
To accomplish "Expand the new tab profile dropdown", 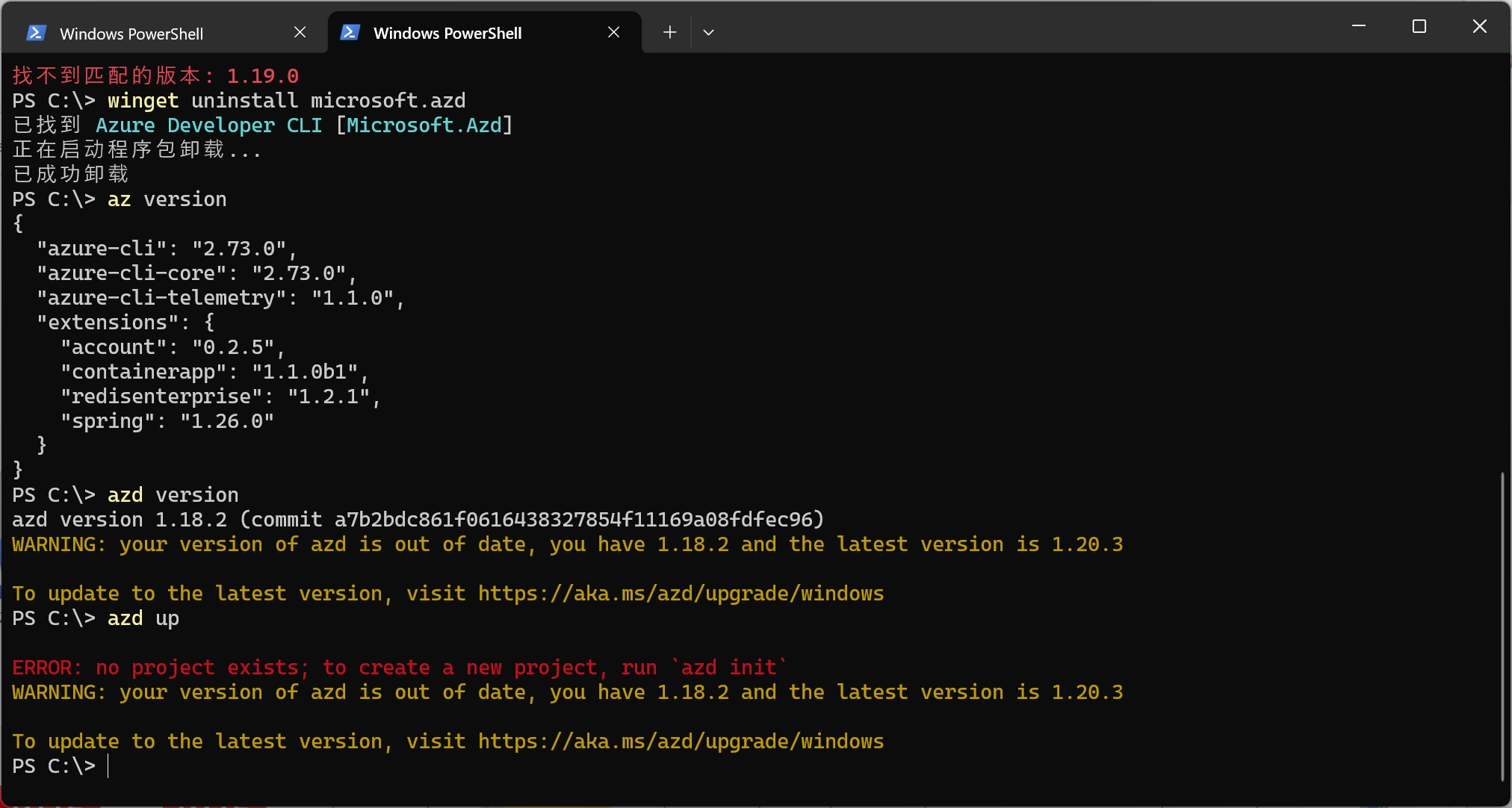I will [708, 32].
